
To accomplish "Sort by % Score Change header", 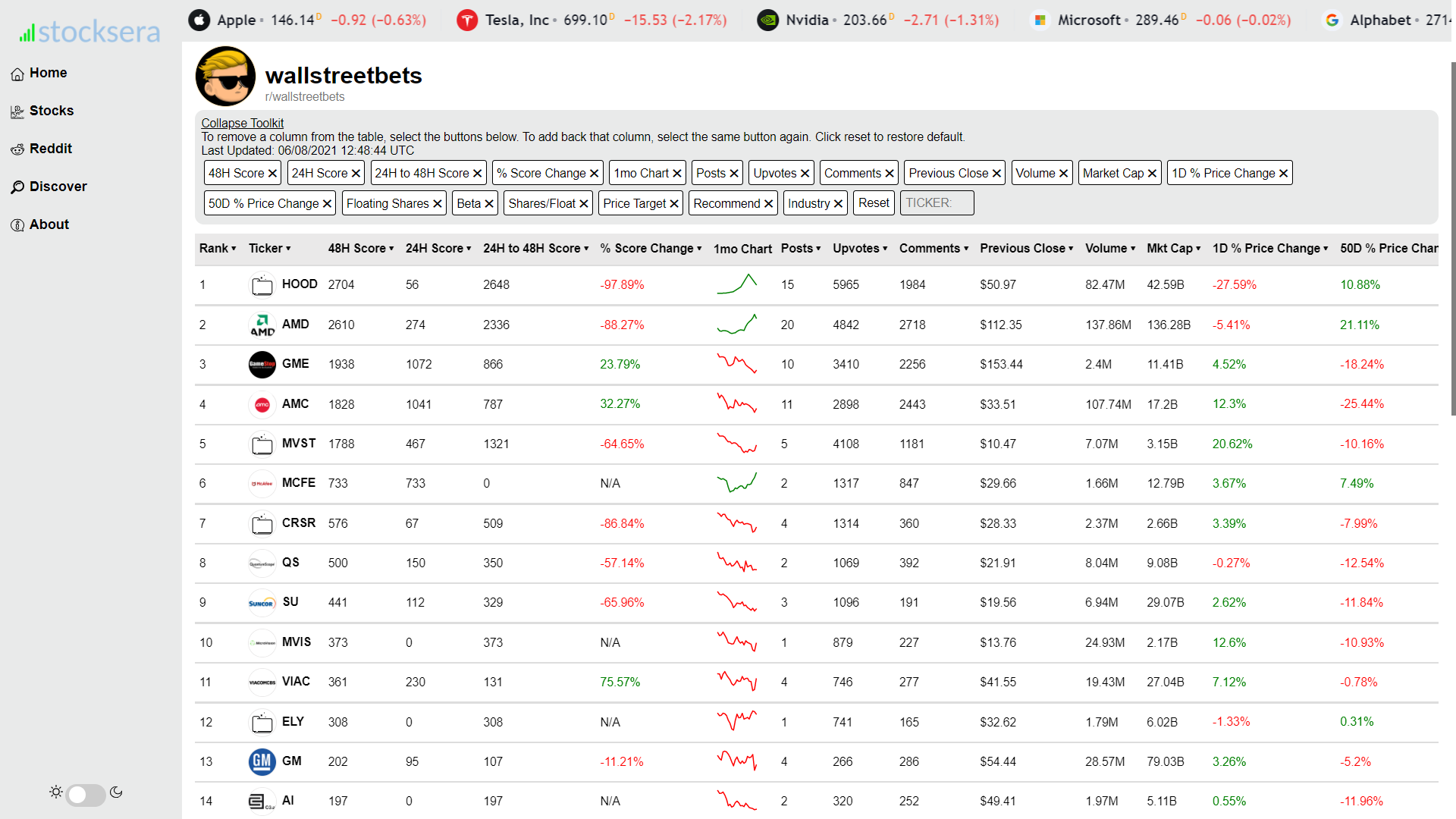I will [651, 249].
